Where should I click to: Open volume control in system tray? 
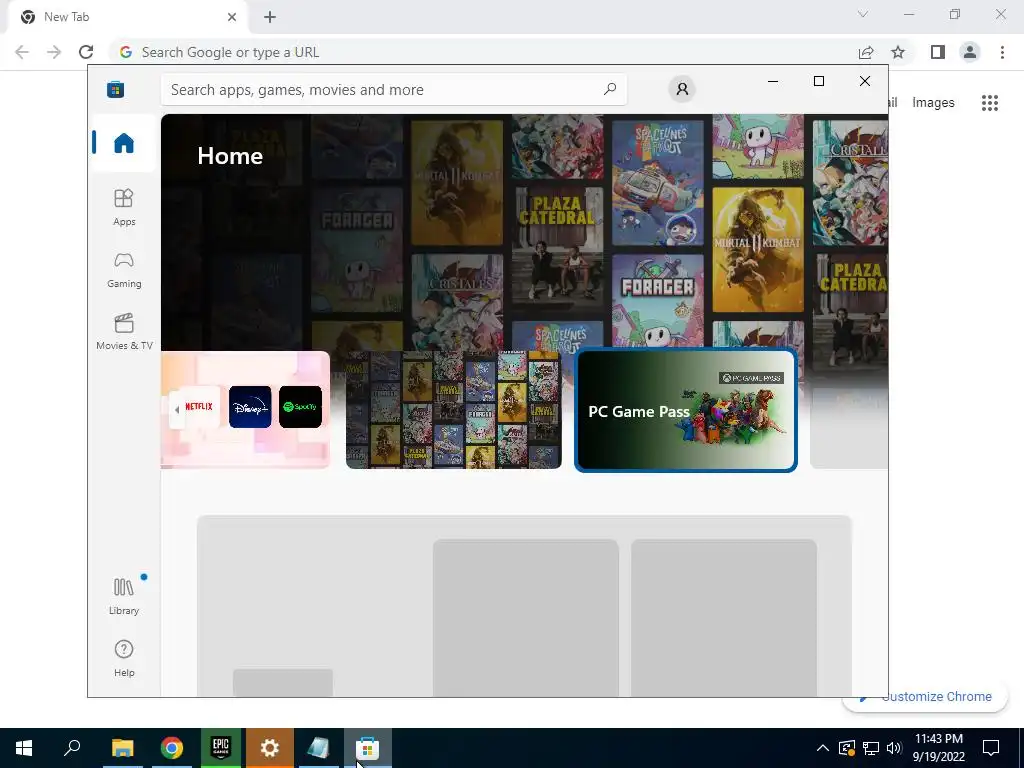[894, 748]
